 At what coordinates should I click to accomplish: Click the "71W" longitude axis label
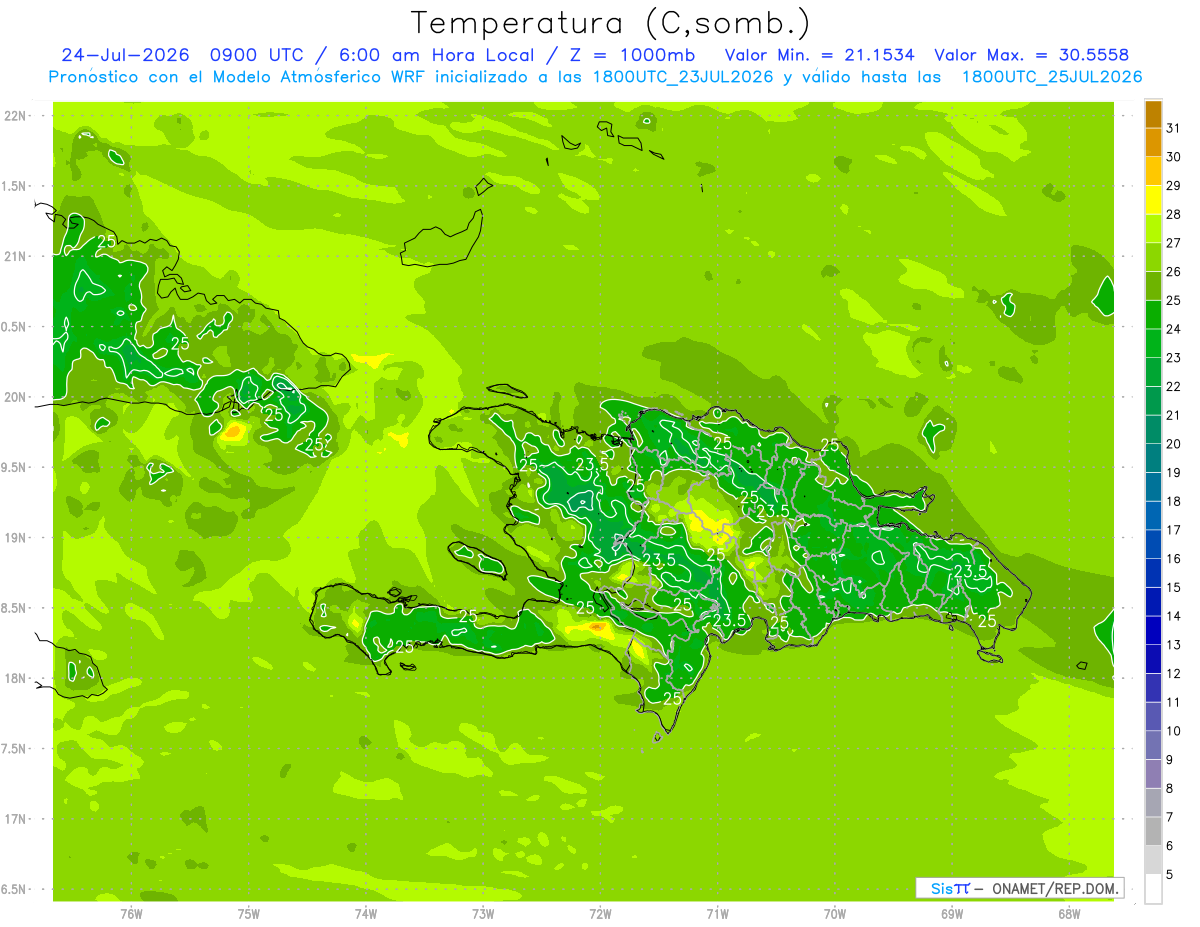[717, 913]
